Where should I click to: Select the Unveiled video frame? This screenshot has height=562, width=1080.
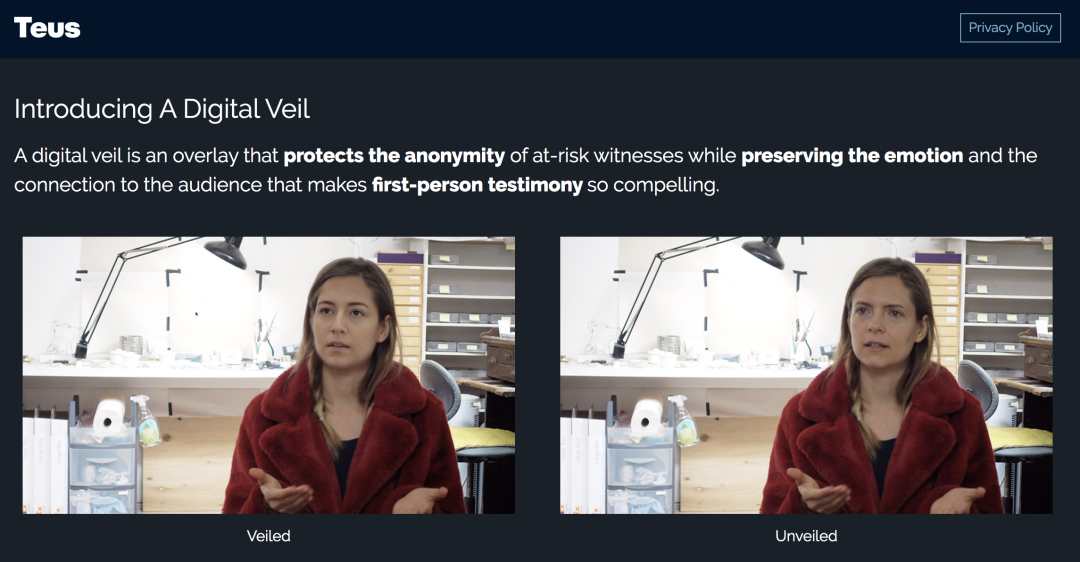pyautogui.click(x=806, y=375)
